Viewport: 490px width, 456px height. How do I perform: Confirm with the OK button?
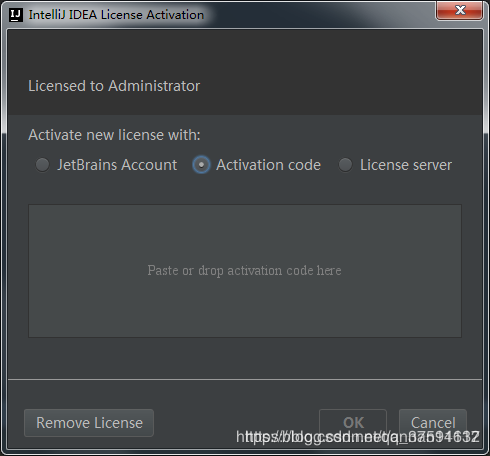(x=353, y=423)
